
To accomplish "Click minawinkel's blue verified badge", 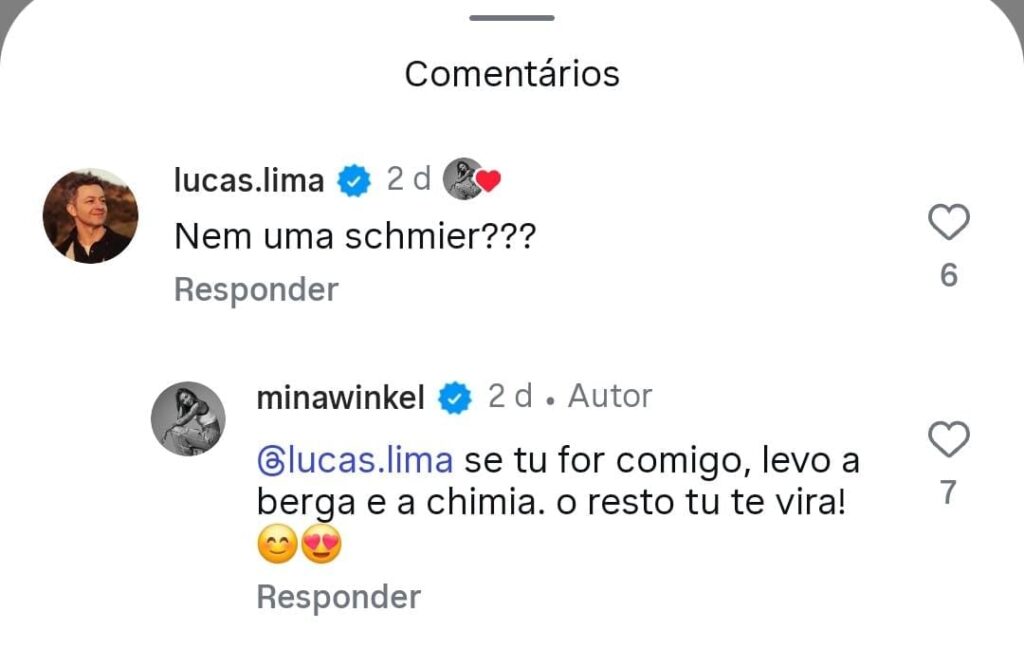I will [454, 396].
